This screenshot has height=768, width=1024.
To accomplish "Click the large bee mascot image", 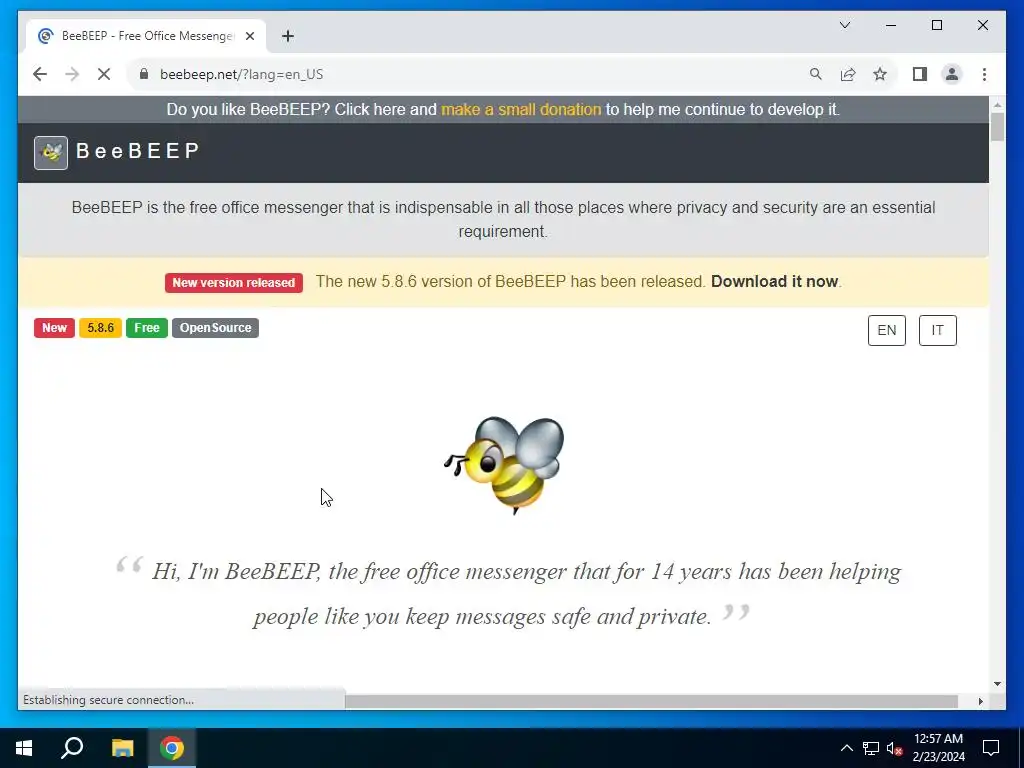I will tap(504, 464).
